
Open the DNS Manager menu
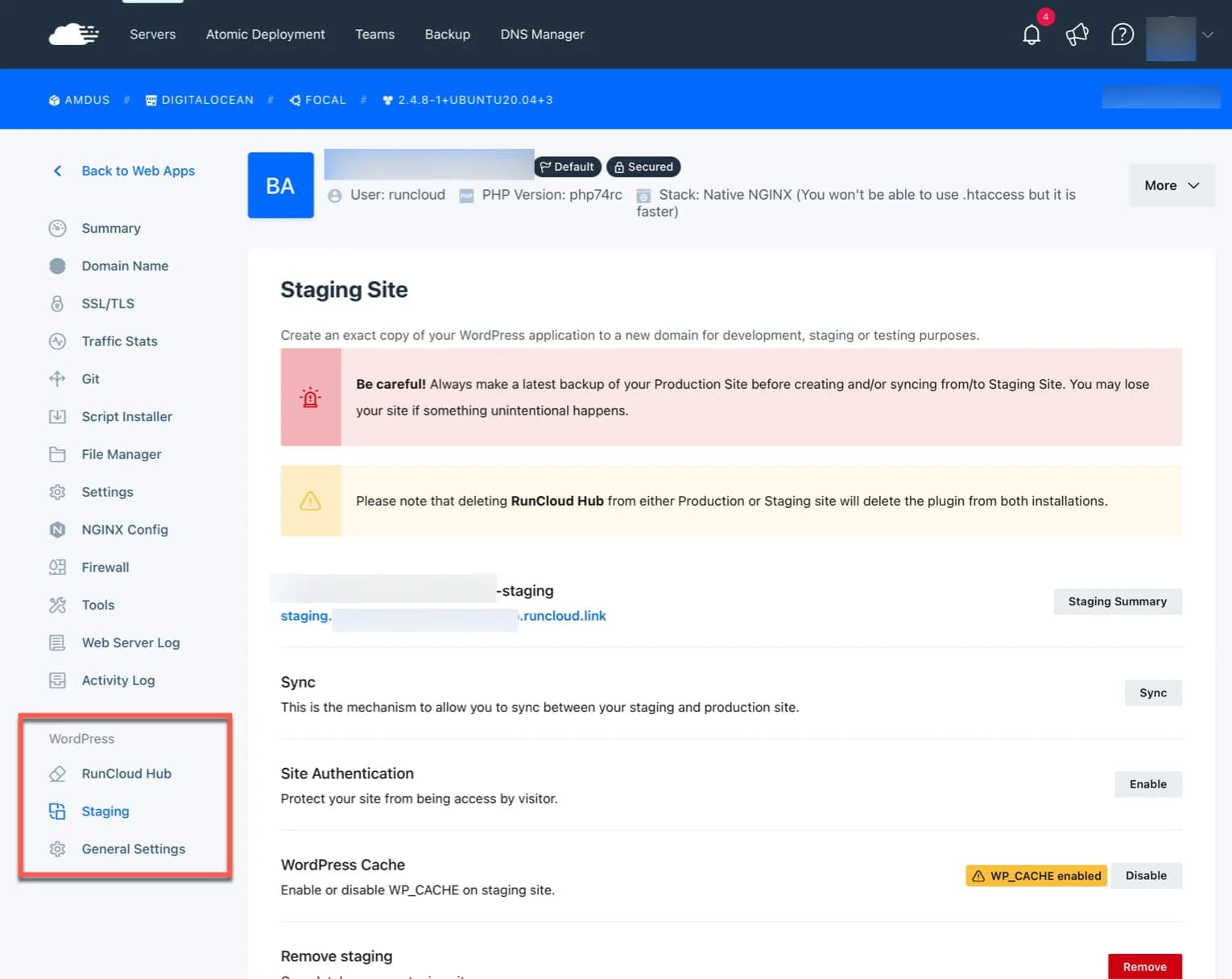(542, 34)
